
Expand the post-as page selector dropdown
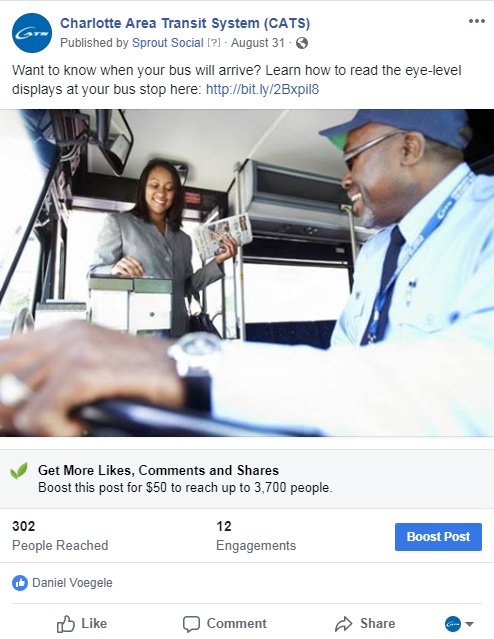[x=470, y=624]
